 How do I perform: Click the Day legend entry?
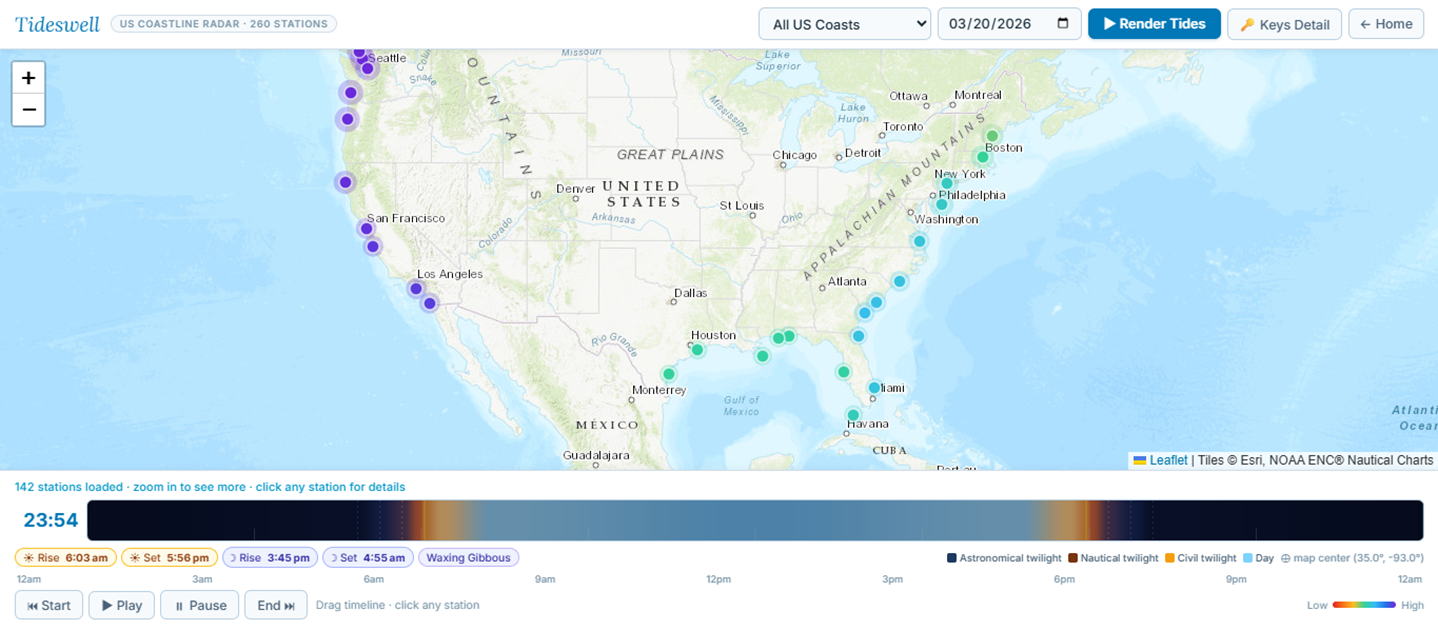[1259, 558]
